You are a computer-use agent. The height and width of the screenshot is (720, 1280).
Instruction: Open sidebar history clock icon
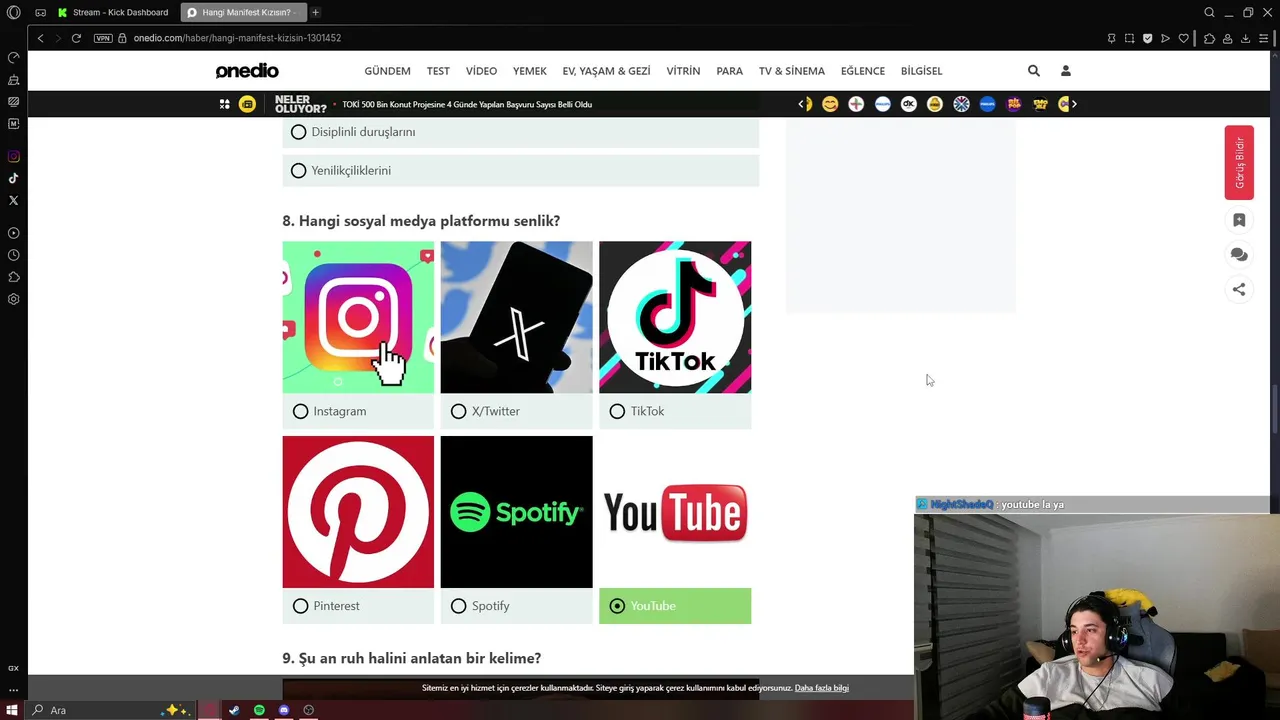13,255
